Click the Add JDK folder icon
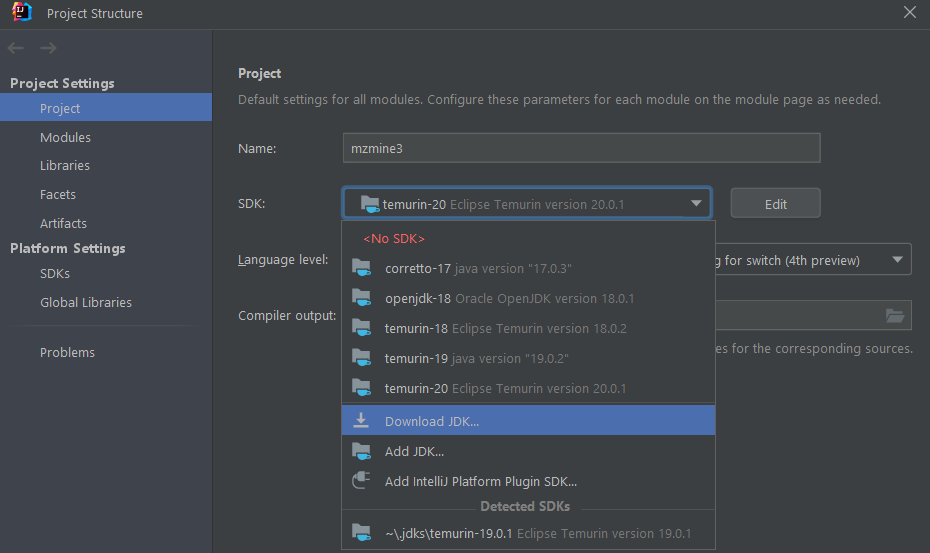 click(362, 452)
